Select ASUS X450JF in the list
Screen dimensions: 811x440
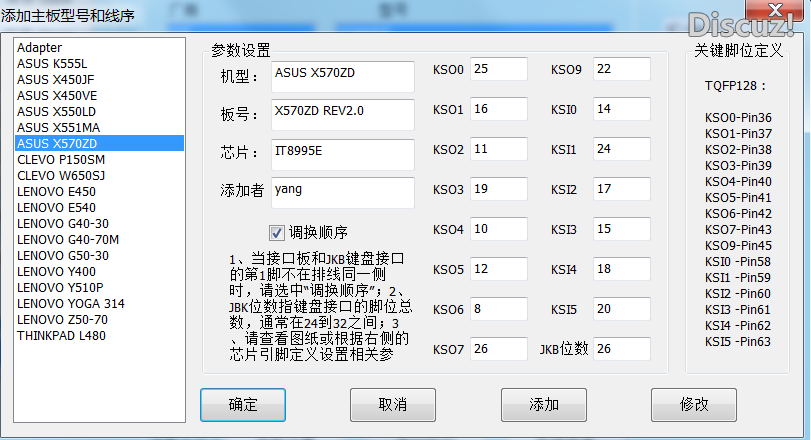coord(99,80)
